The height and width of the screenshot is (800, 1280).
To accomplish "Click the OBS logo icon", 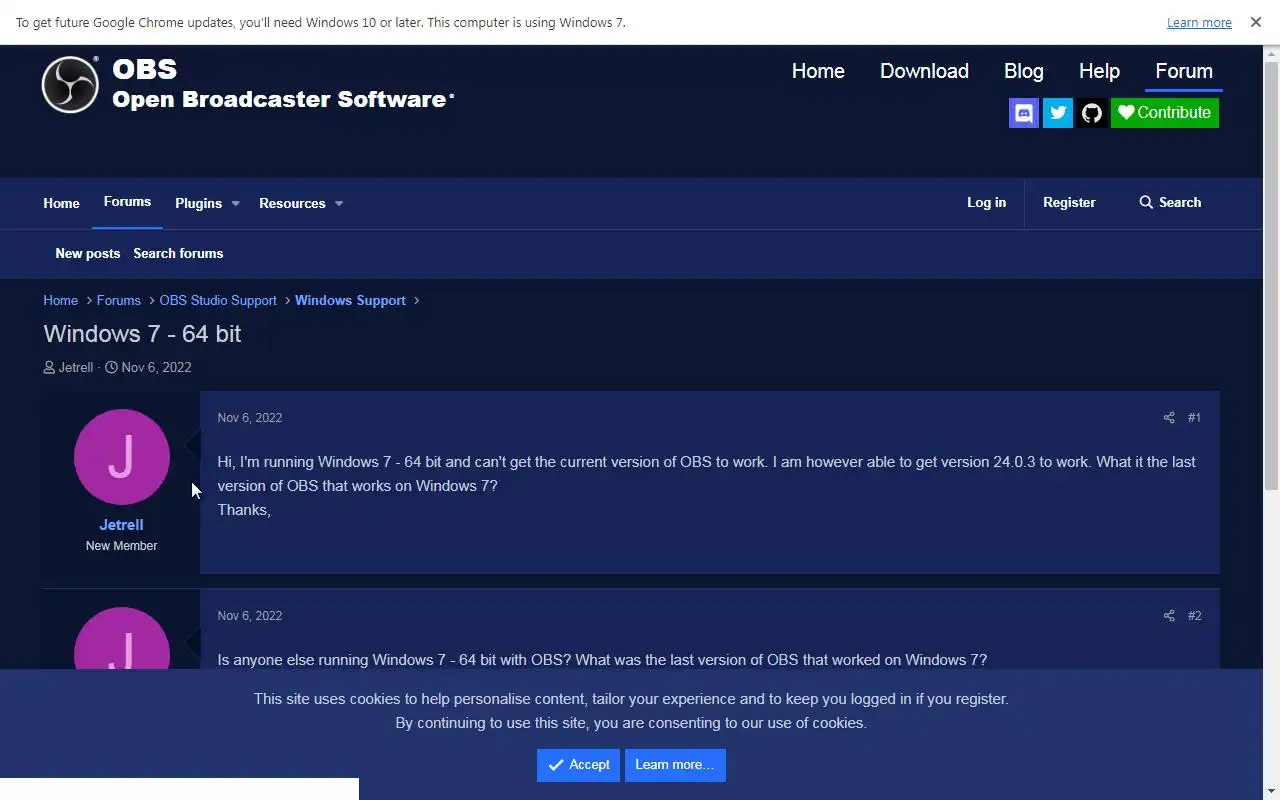I will 70,84.
